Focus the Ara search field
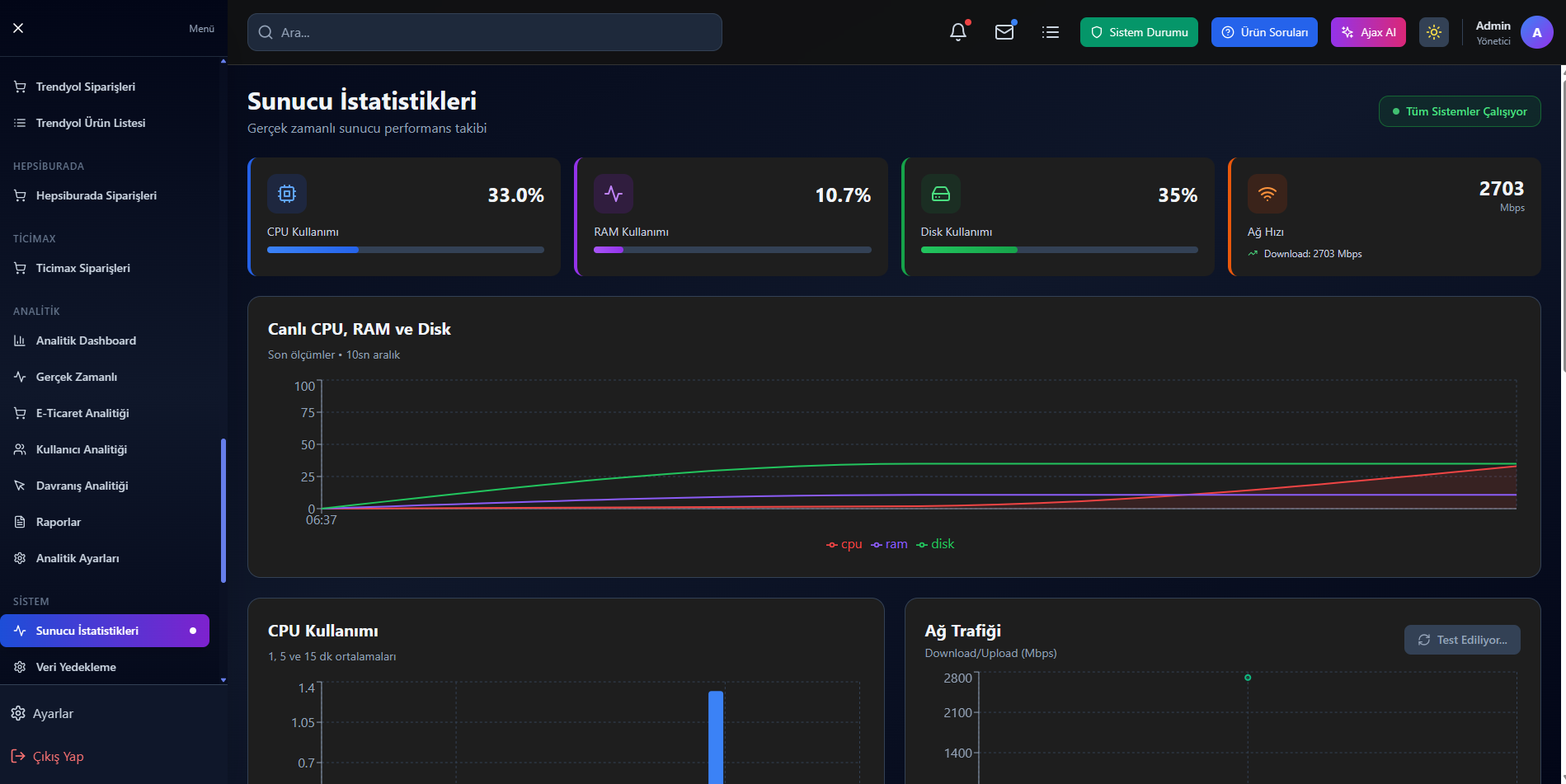The image size is (1566, 784). point(485,32)
